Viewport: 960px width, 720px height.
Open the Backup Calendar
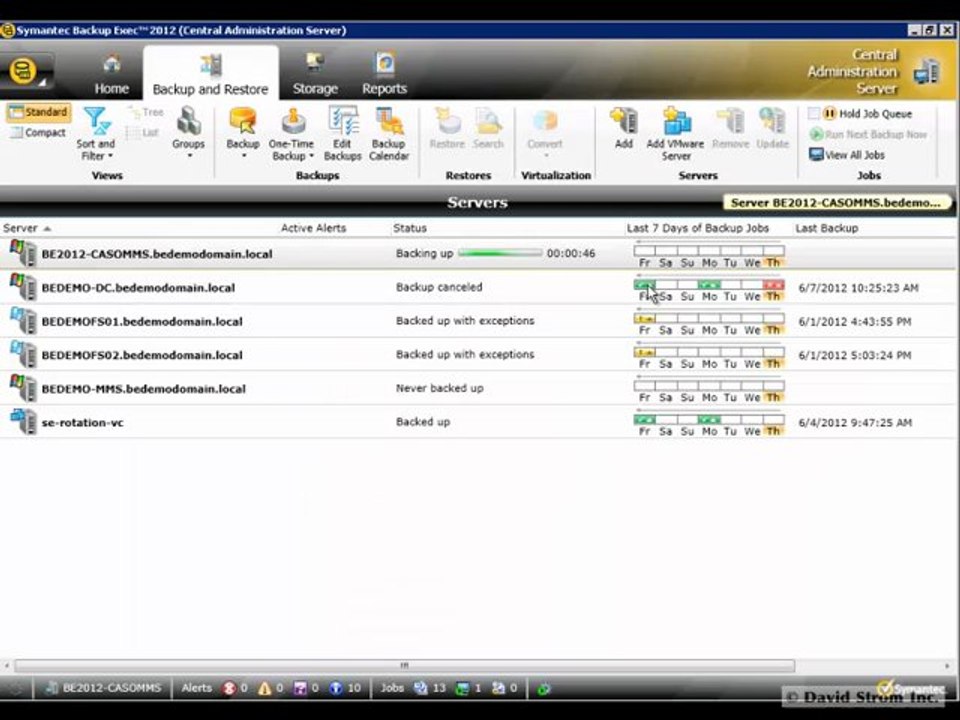click(x=389, y=134)
